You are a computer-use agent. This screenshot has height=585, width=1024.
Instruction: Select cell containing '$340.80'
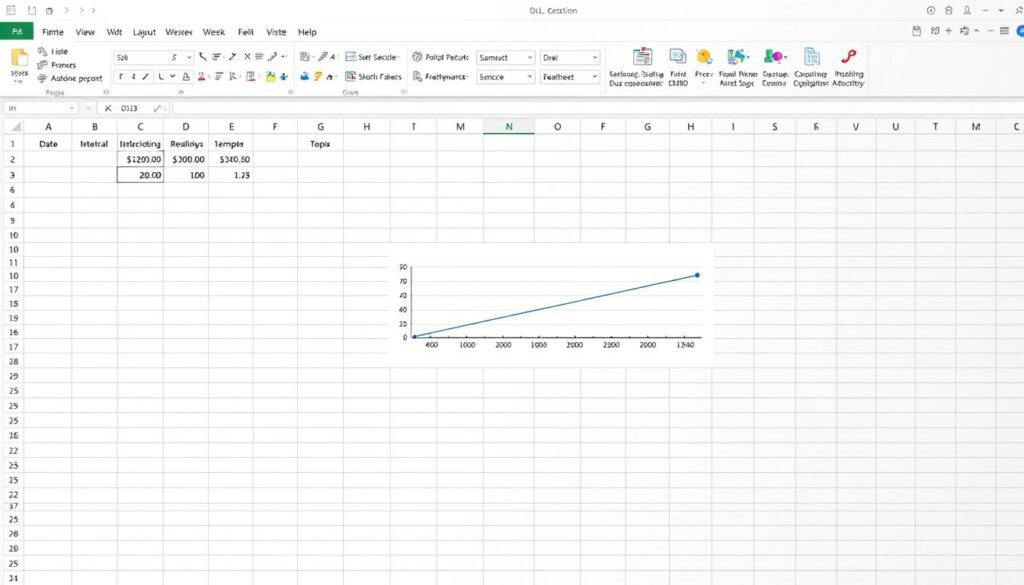coord(231,159)
